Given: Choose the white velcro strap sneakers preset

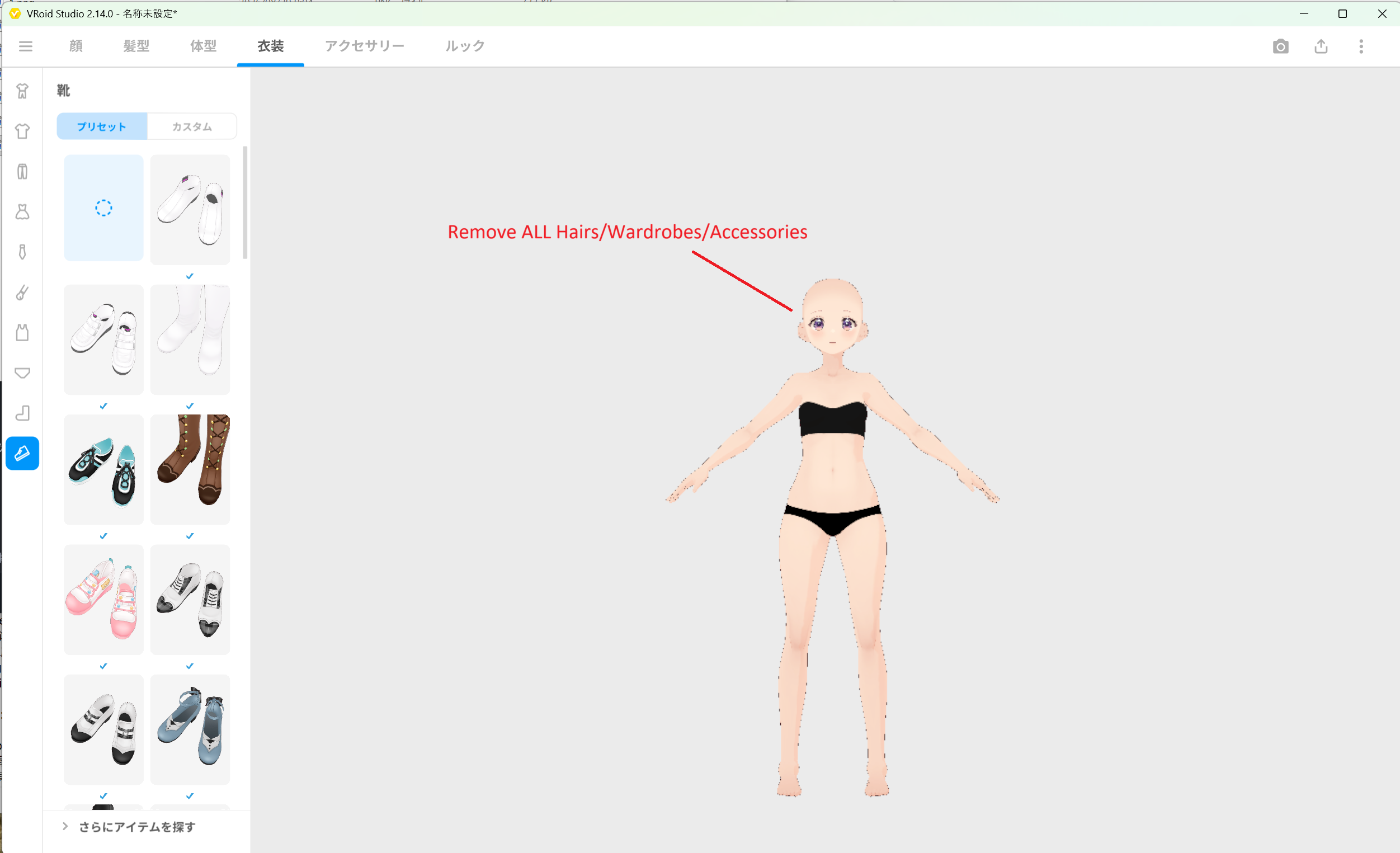Looking at the screenshot, I should tap(103, 340).
